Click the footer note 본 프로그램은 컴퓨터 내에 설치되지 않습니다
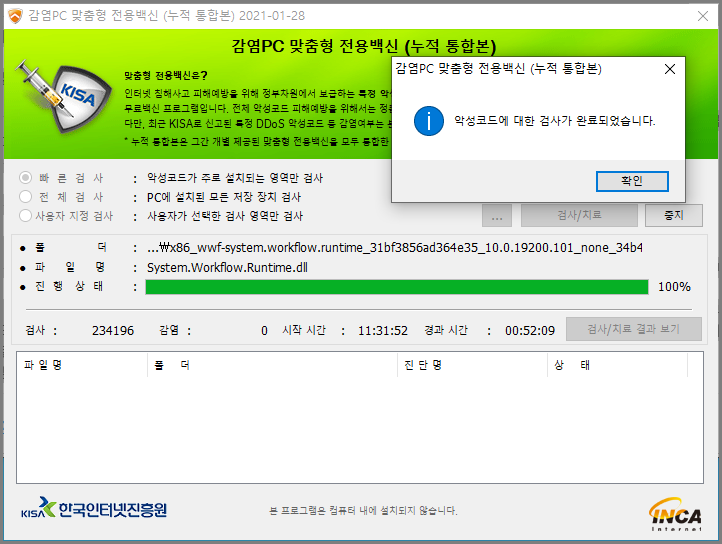722x544 pixels. click(x=363, y=510)
